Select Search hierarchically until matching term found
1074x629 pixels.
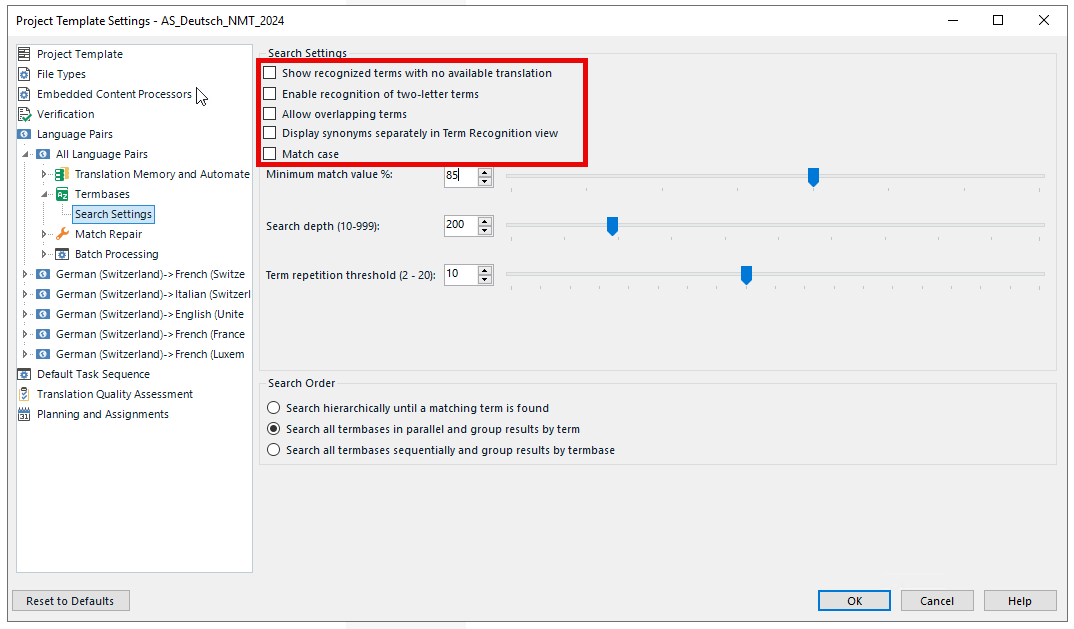273,408
